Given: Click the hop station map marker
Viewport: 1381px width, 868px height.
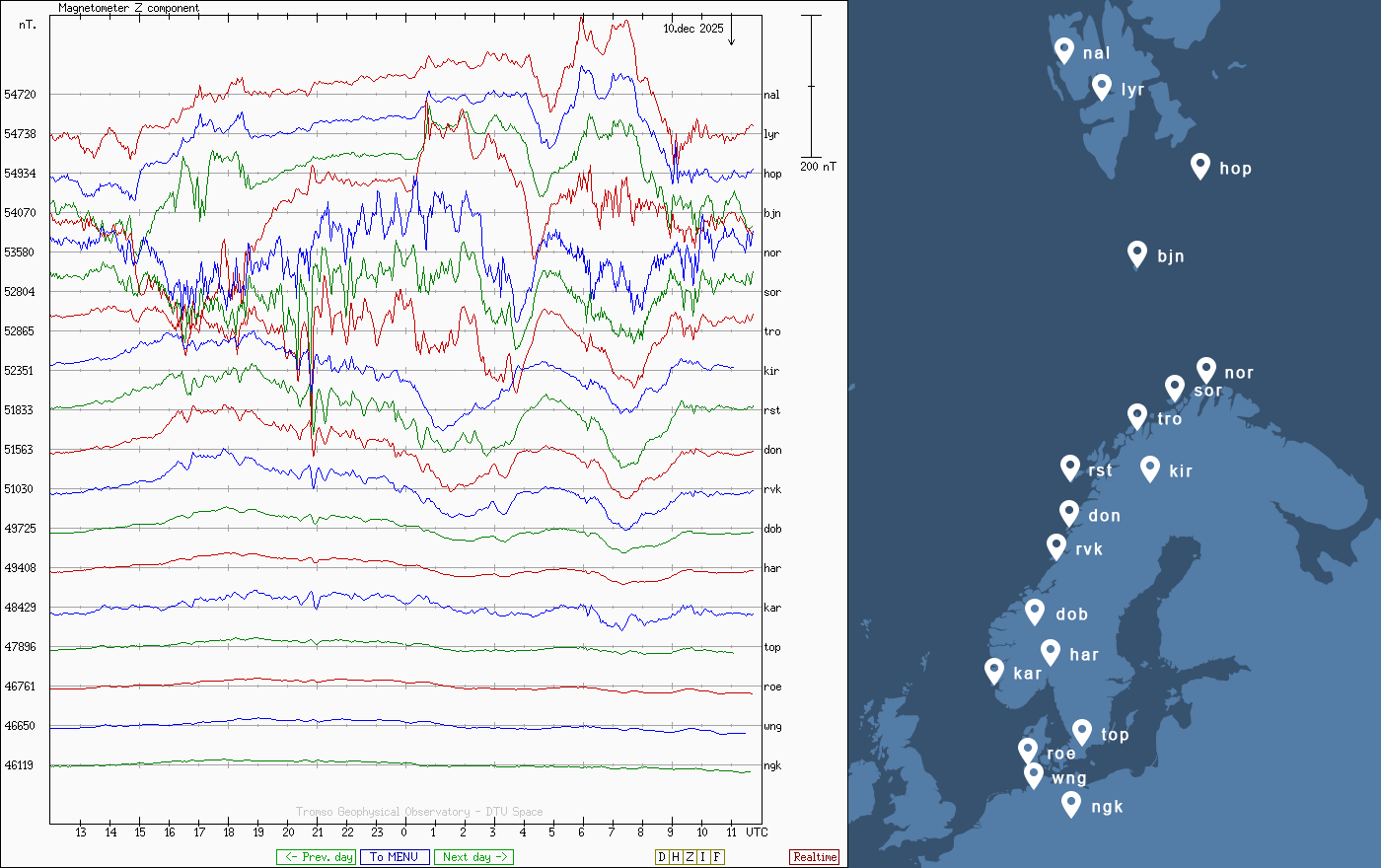Looking at the screenshot, I should click(1199, 165).
